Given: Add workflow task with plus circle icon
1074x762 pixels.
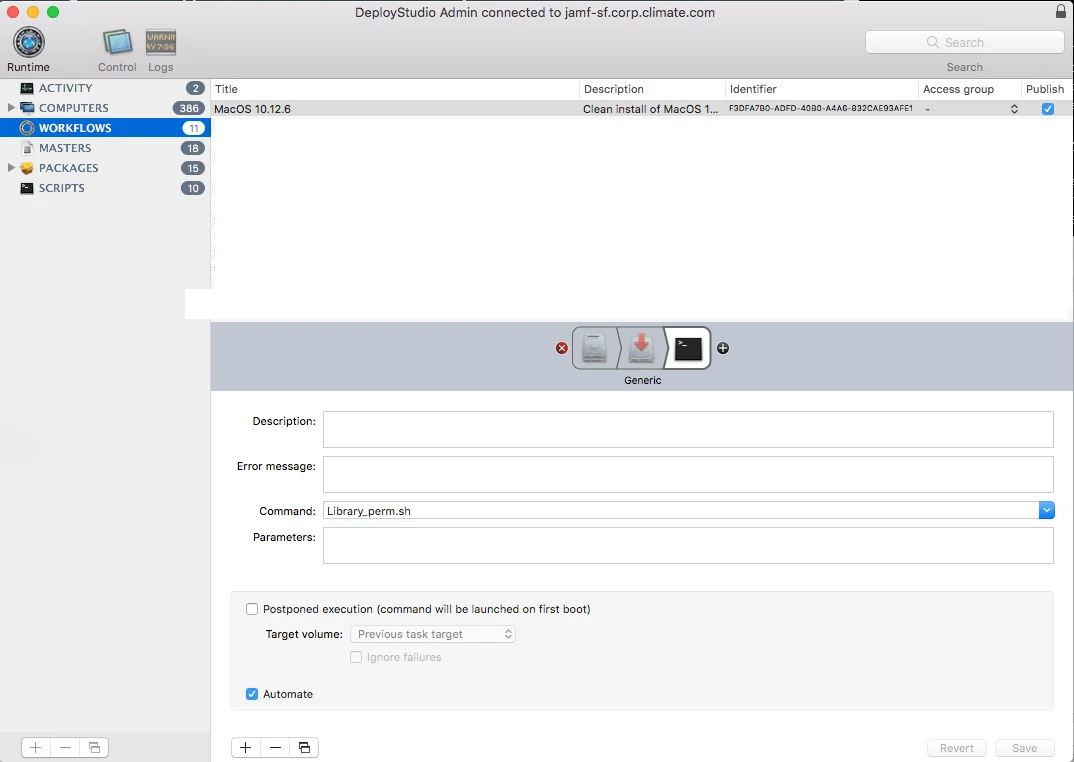Looking at the screenshot, I should click(723, 348).
